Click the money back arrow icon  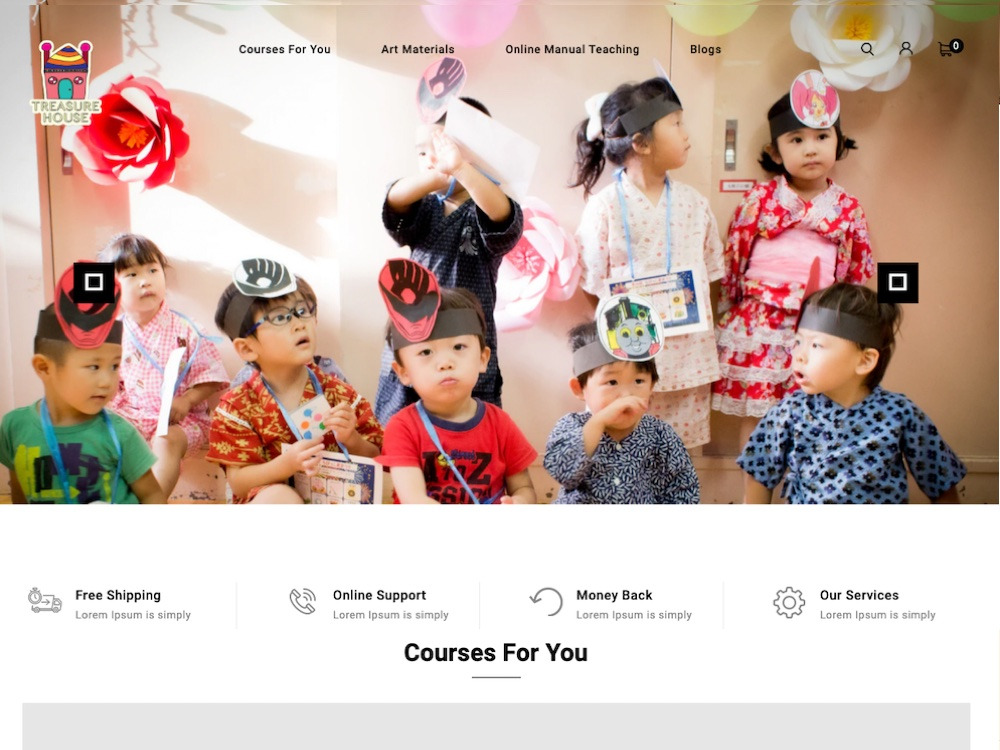coord(547,602)
